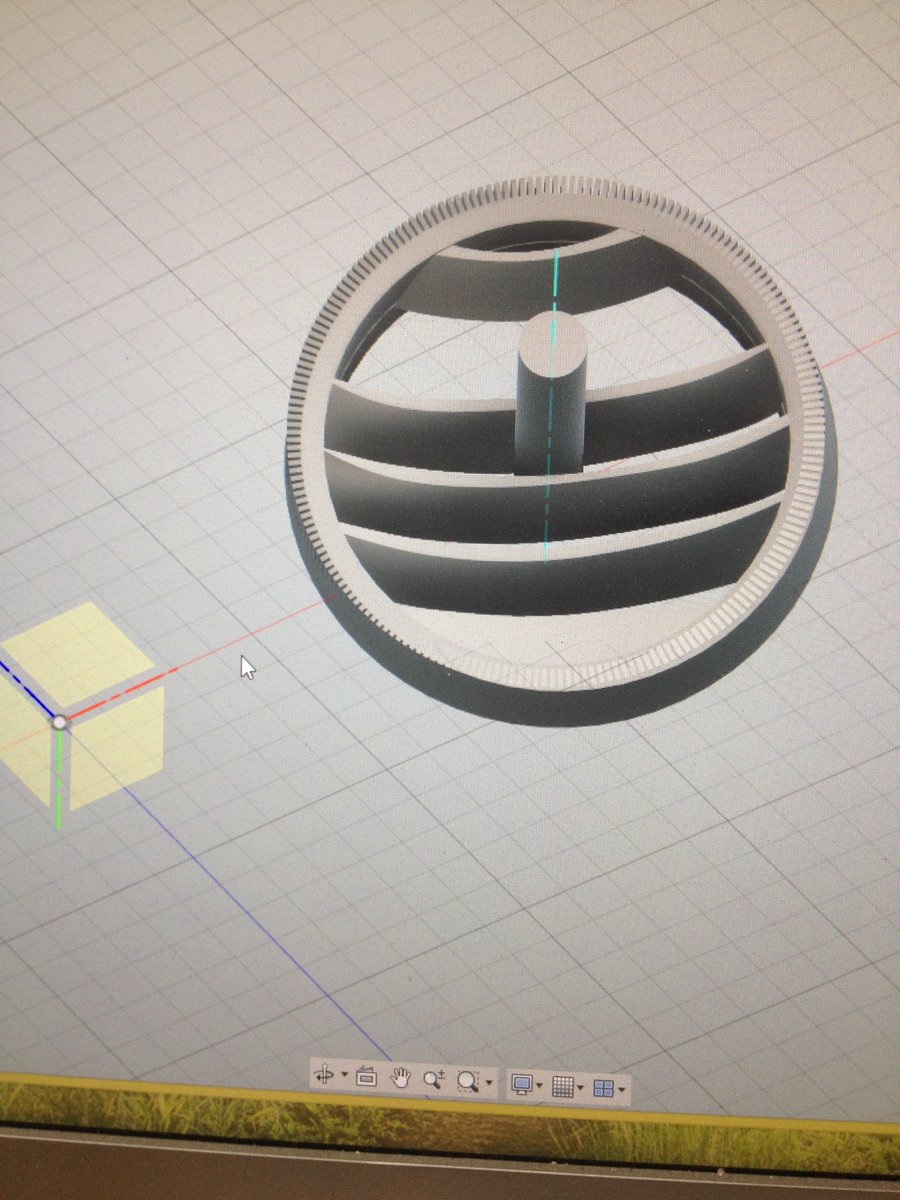Image resolution: width=900 pixels, height=1200 pixels.
Task: Select the Zoom tool
Action: tap(432, 1076)
